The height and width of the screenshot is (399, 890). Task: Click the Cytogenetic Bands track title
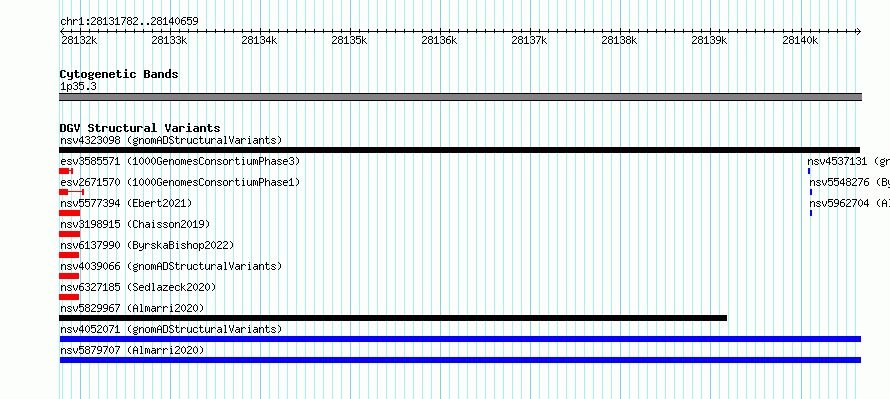(119, 74)
